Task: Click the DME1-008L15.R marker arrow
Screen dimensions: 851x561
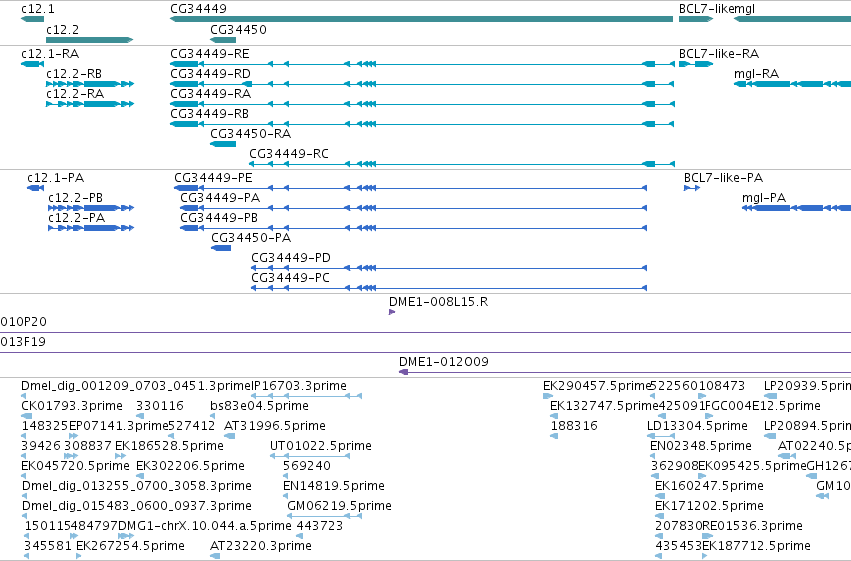Action: (x=392, y=312)
